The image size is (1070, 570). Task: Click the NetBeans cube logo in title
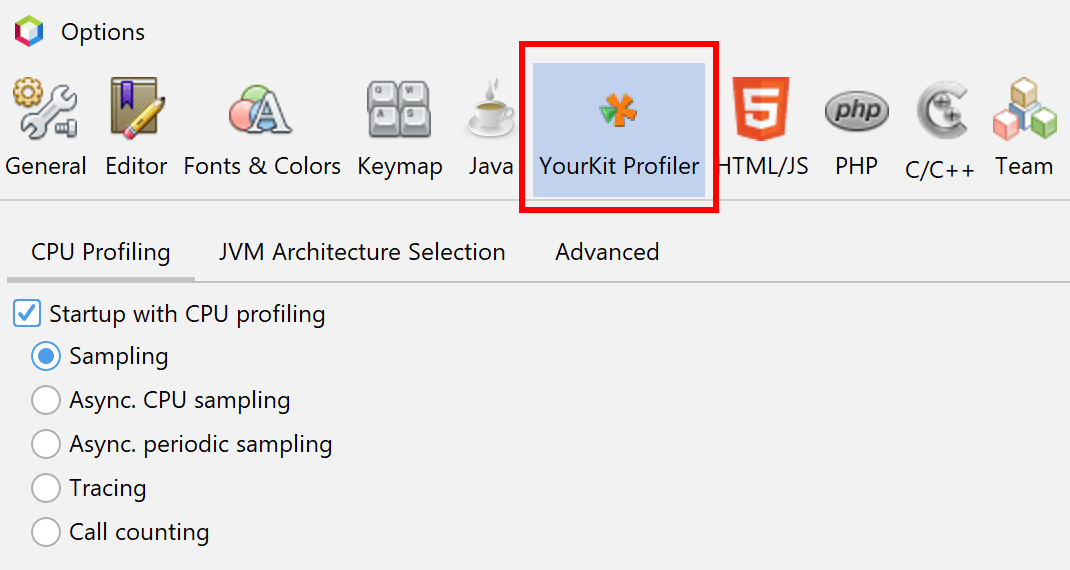click(29, 31)
